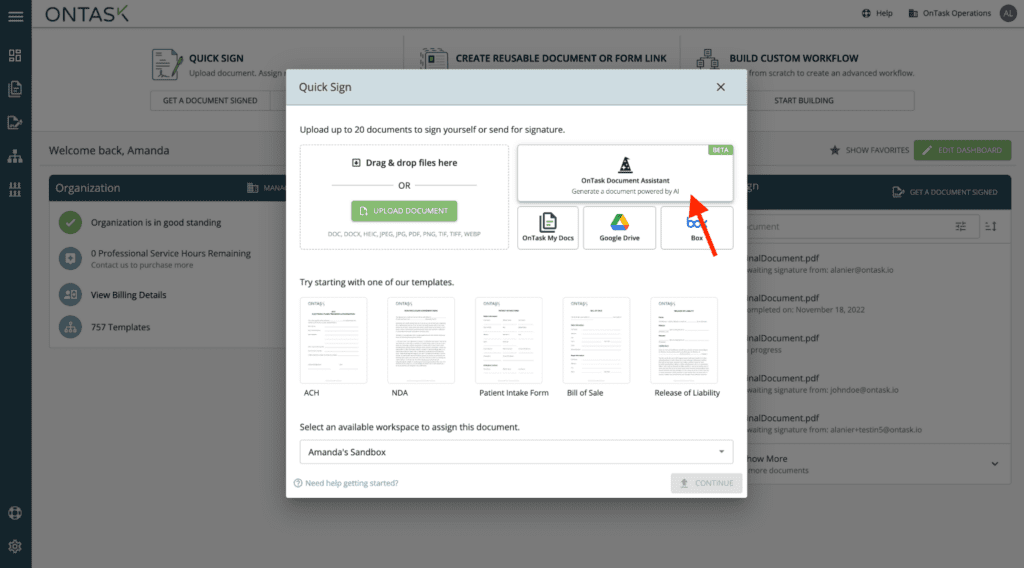Open OnTask Operations organization menu
Viewport: 1024px width, 568px height.
click(950, 13)
